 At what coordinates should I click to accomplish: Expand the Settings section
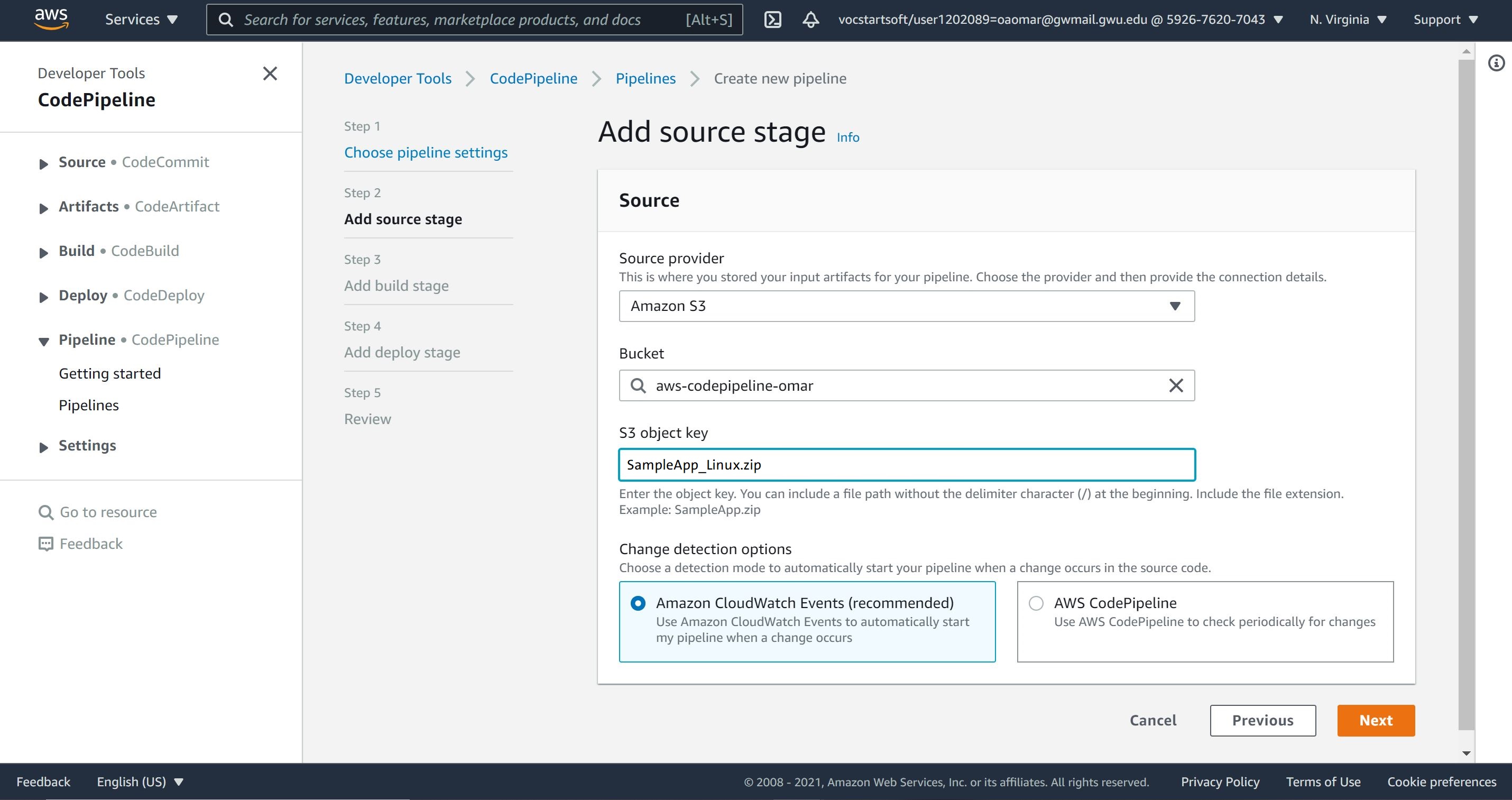43,447
